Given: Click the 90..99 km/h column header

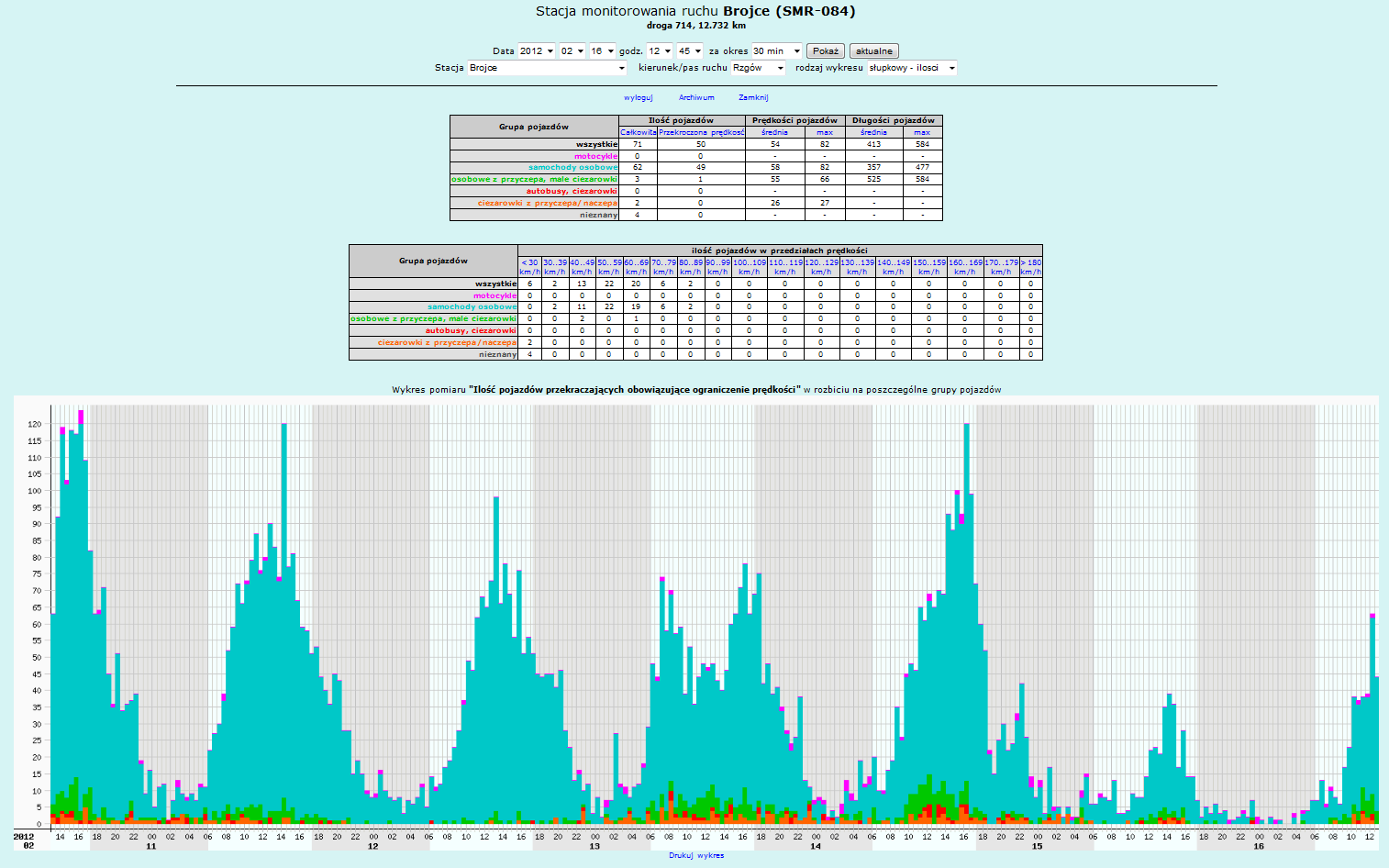Looking at the screenshot, I should point(717,267).
